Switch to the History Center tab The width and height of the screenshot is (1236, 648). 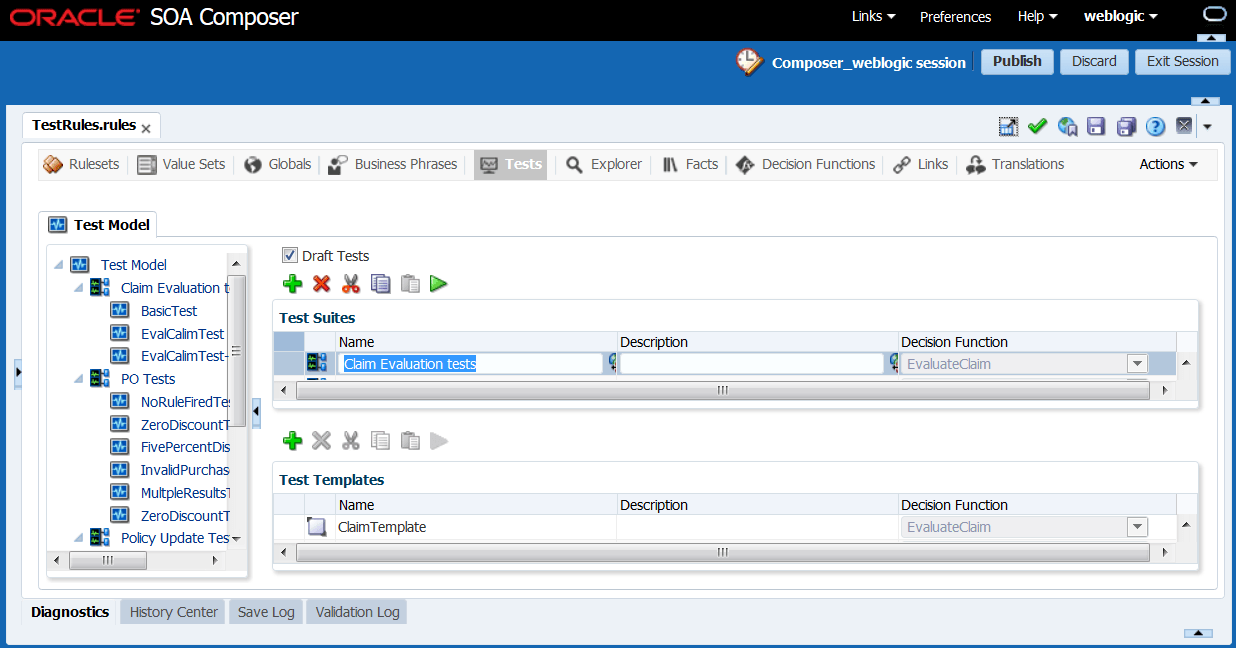coord(174,612)
